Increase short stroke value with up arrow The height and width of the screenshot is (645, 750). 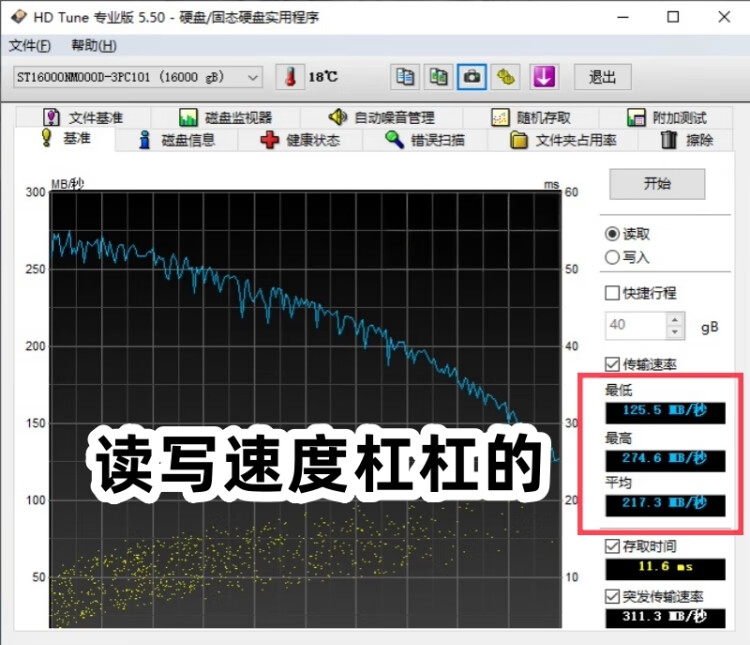click(x=675, y=319)
